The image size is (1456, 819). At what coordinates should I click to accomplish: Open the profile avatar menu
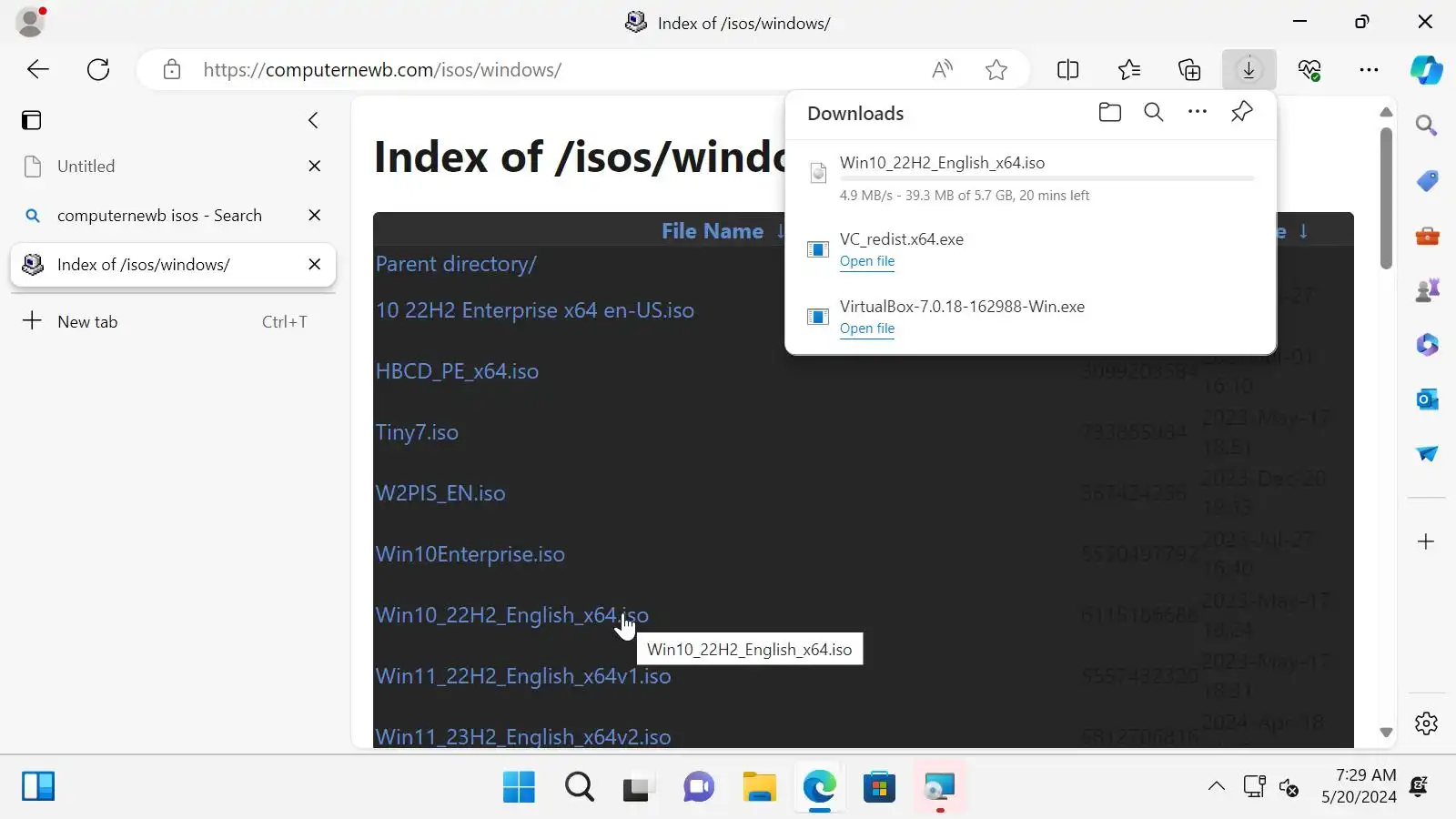[31, 22]
